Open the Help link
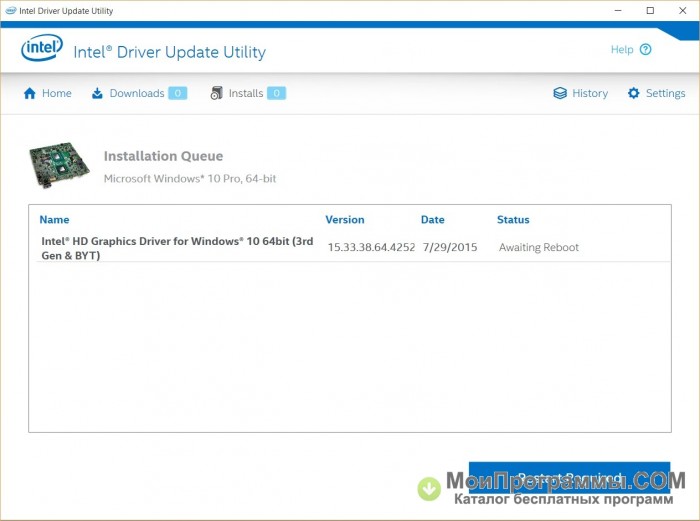Viewport: 700px width, 521px height. 622,50
